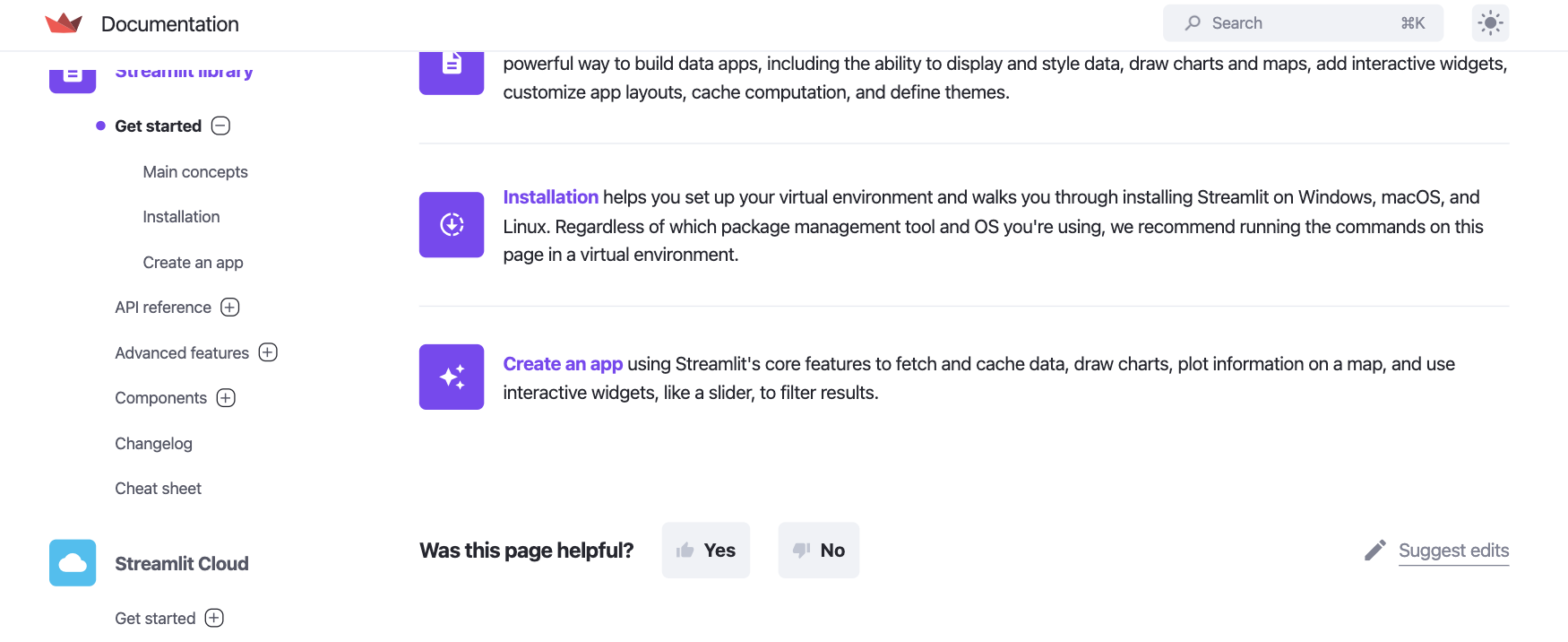Vote No, page was not helpful
This screenshot has height=642, width=1568.
coord(819,551)
